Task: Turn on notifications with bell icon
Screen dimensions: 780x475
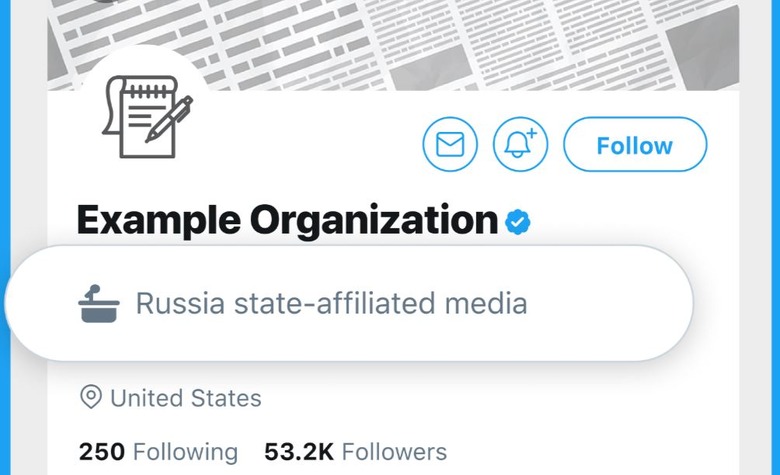Action: (521, 146)
